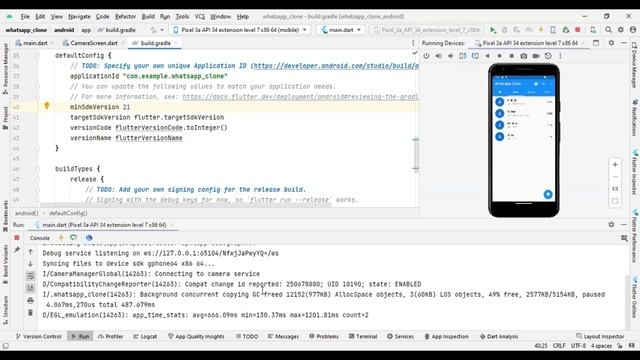Run the app with green play icon
The height and width of the screenshot is (360, 640).
pyautogui.click(x=493, y=30)
